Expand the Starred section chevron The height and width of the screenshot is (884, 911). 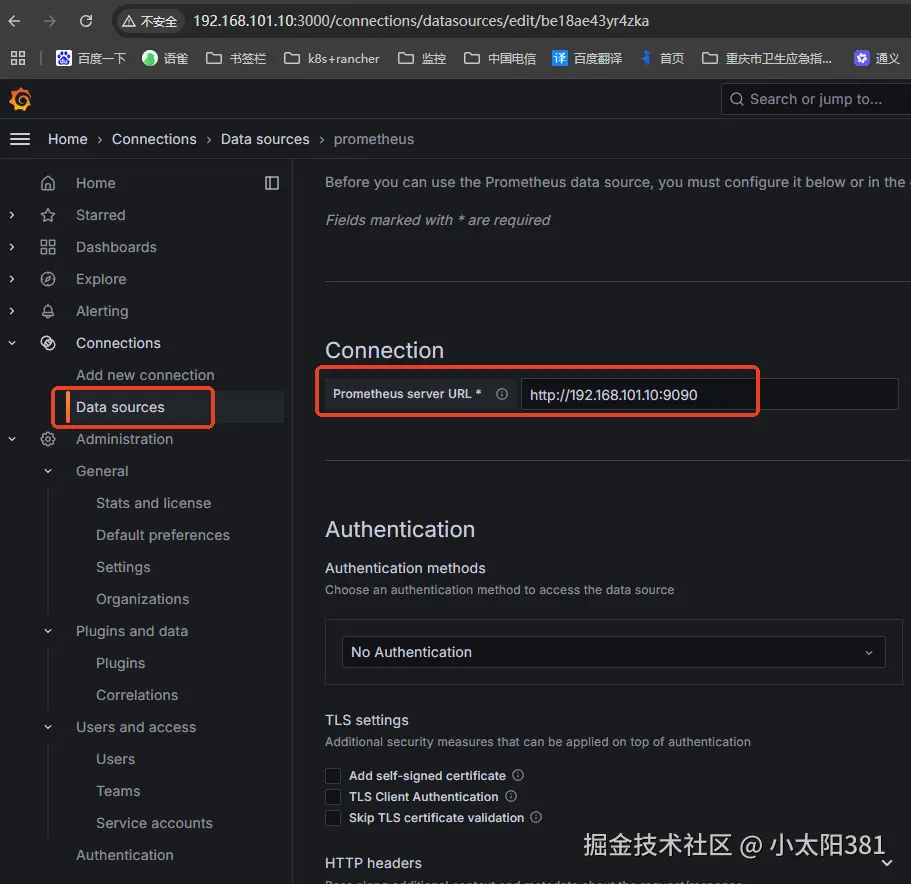pos(12,215)
